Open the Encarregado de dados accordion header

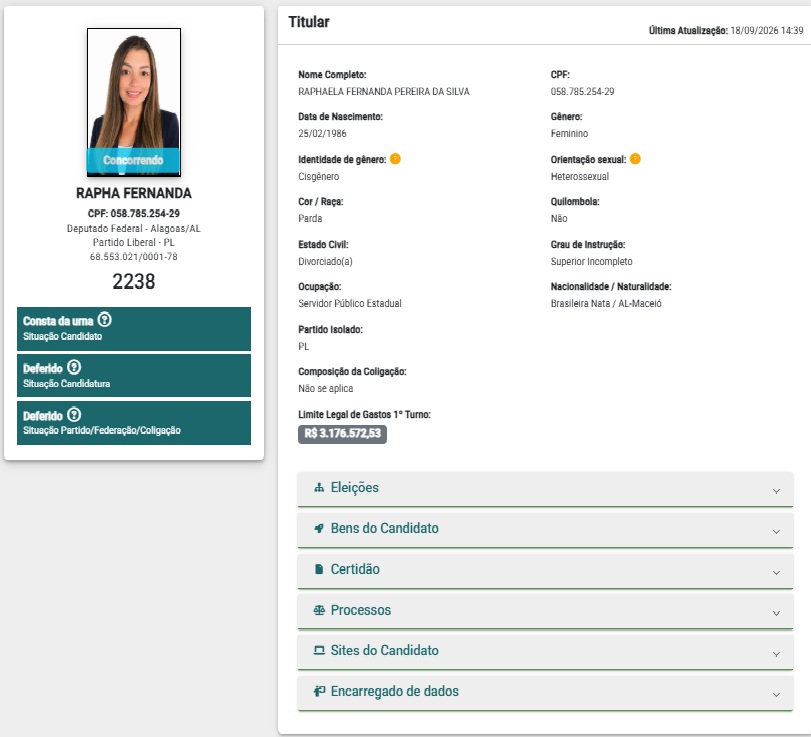pyautogui.click(x=545, y=693)
